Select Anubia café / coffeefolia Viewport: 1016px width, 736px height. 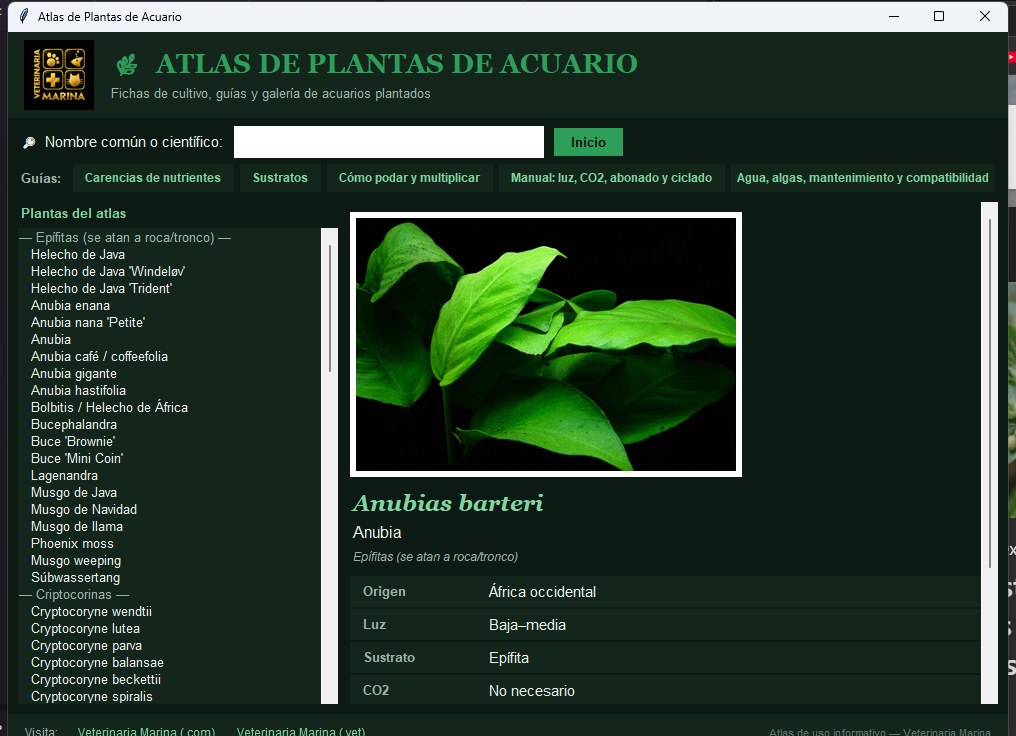coord(99,356)
